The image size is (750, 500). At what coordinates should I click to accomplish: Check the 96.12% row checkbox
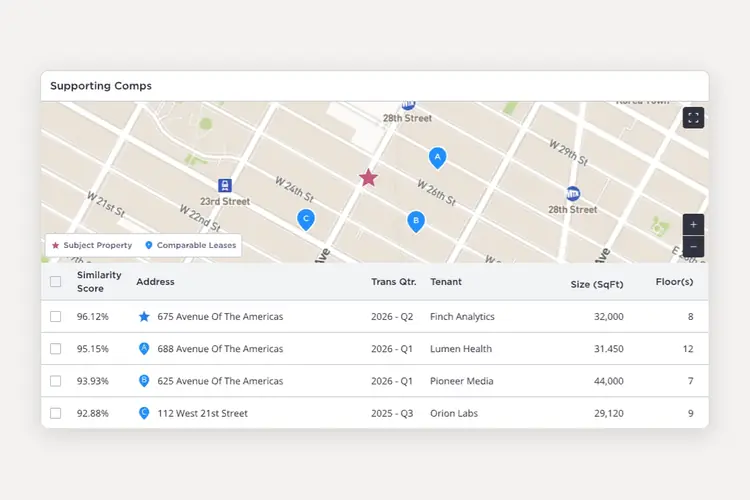[55, 316]
